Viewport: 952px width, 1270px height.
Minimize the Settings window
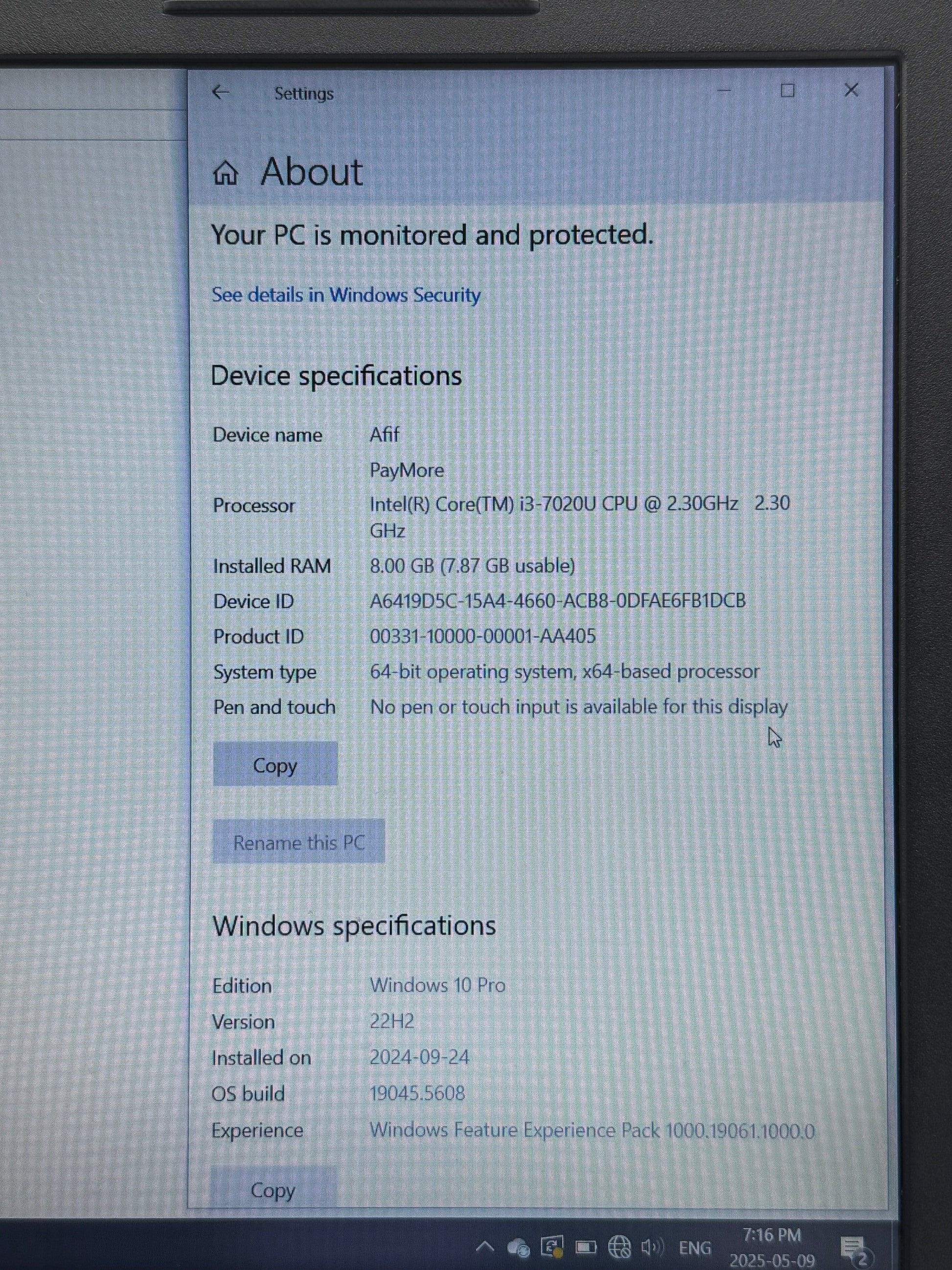[724, 91]
